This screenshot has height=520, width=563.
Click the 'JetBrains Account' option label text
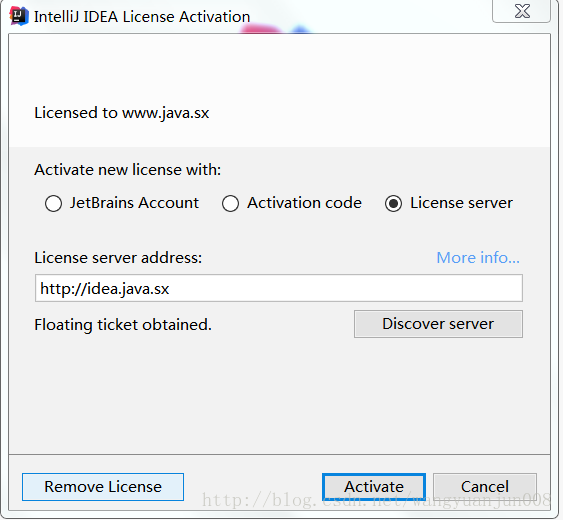click(134, 203)
